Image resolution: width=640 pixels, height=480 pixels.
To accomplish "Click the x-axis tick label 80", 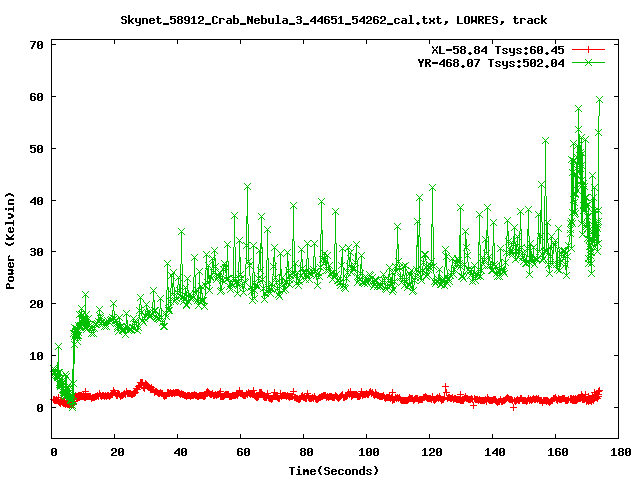I will (306, 452).
